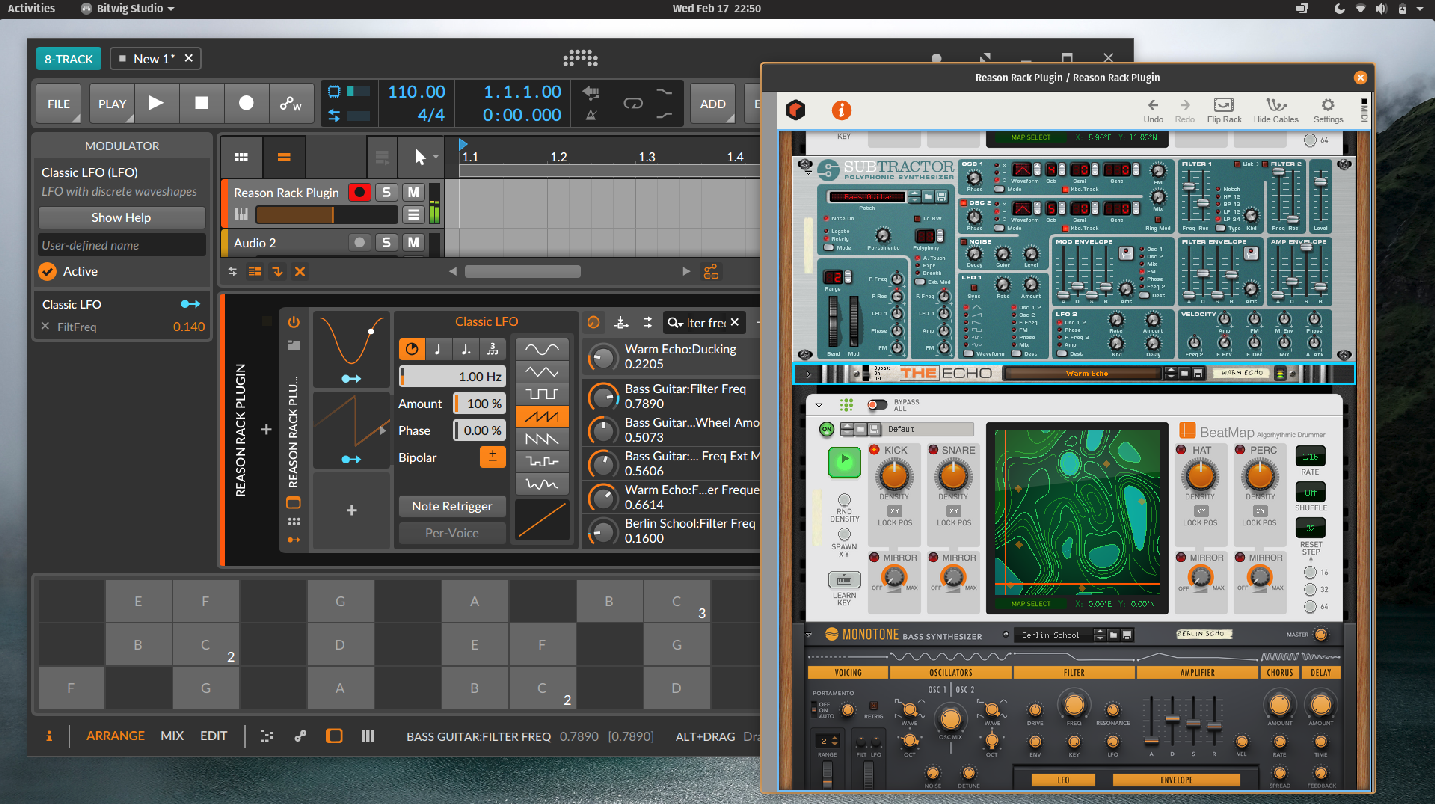This screenshot has height=804, width=1435.
Task: Toggle the device power icon on Reason Rack
Action: pos(293,322)
